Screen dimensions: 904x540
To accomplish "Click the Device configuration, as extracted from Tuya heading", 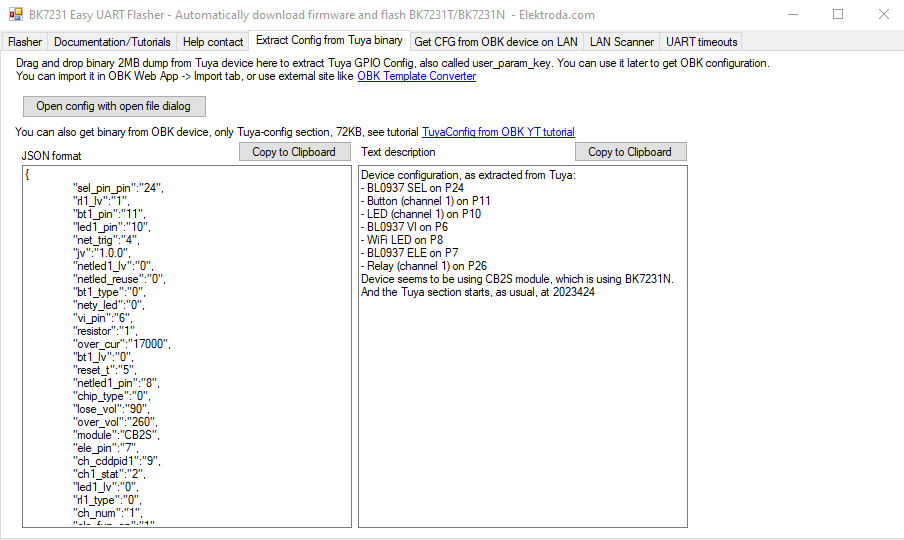I will [x=468, y=175].
